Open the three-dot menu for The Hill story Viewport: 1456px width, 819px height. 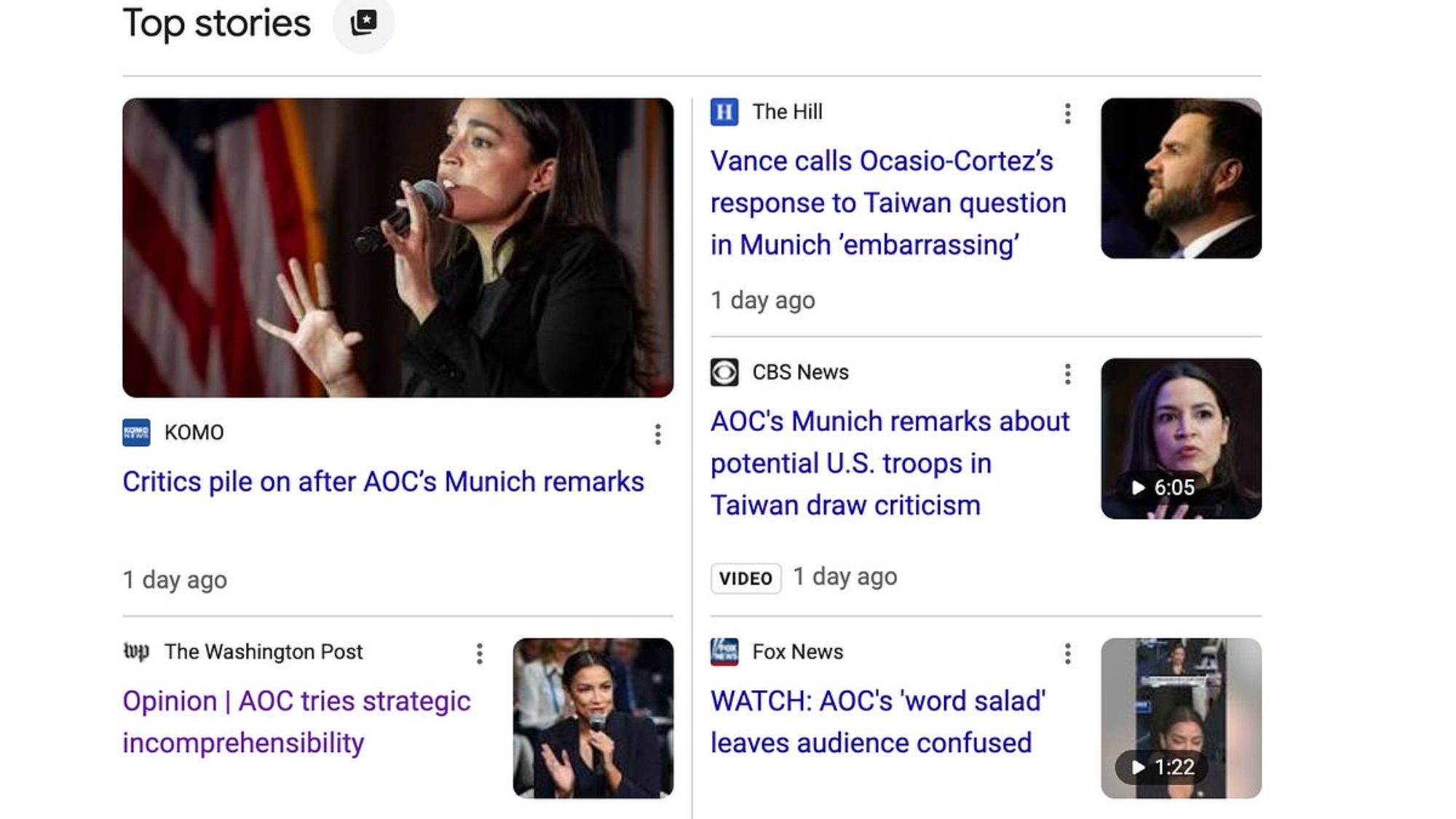point(1067,114)
